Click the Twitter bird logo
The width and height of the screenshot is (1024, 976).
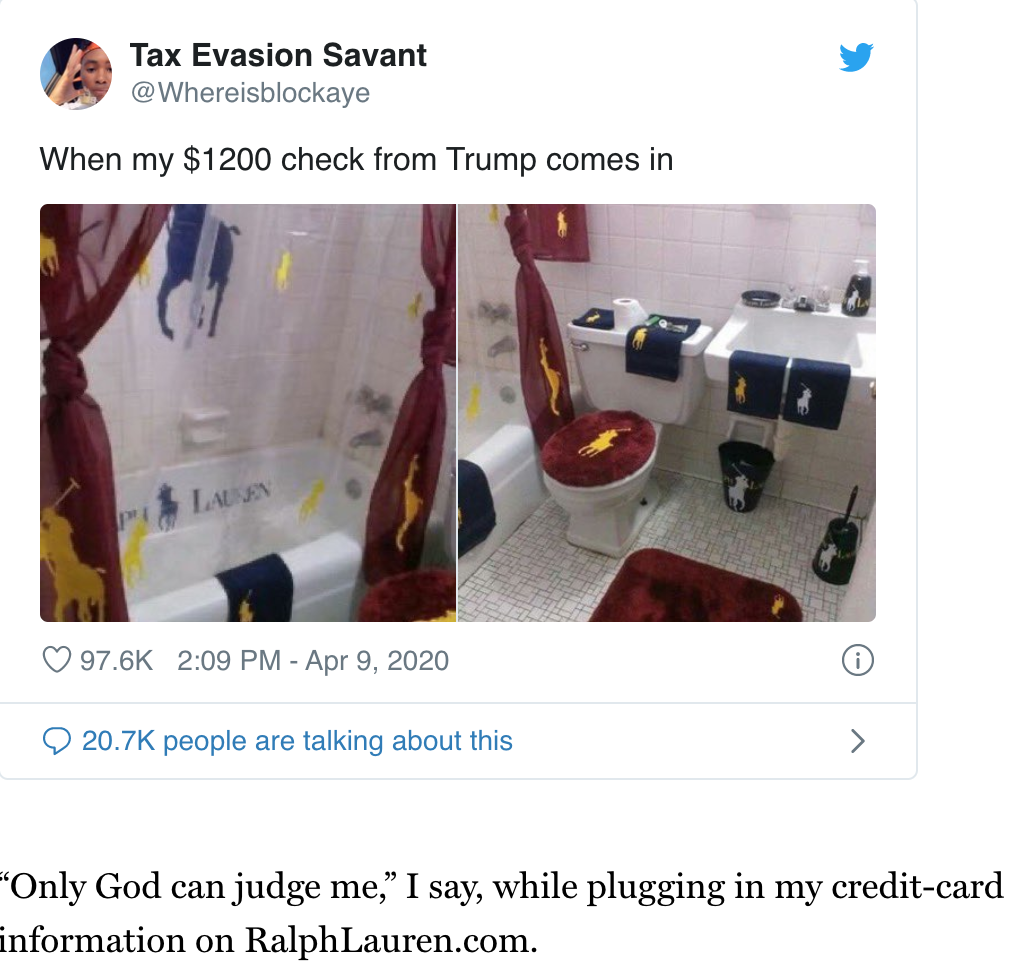click(x=856, y=58)
